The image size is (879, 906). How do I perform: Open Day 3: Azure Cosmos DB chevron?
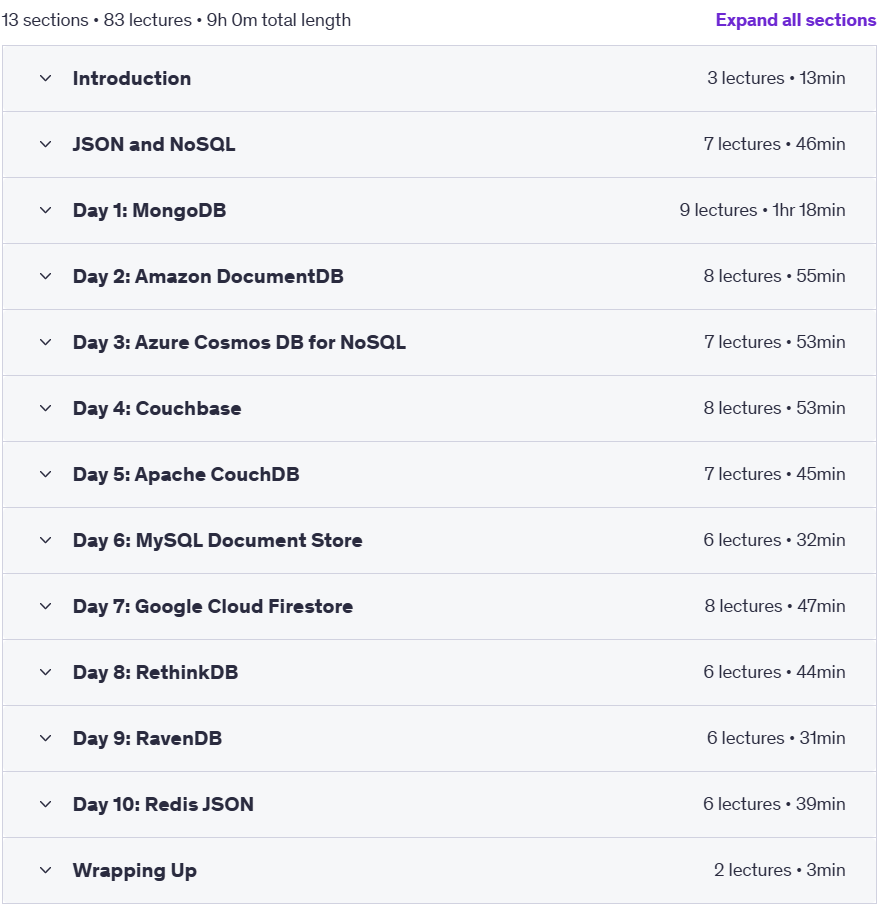pyautogui.click(x=46, y=342)
